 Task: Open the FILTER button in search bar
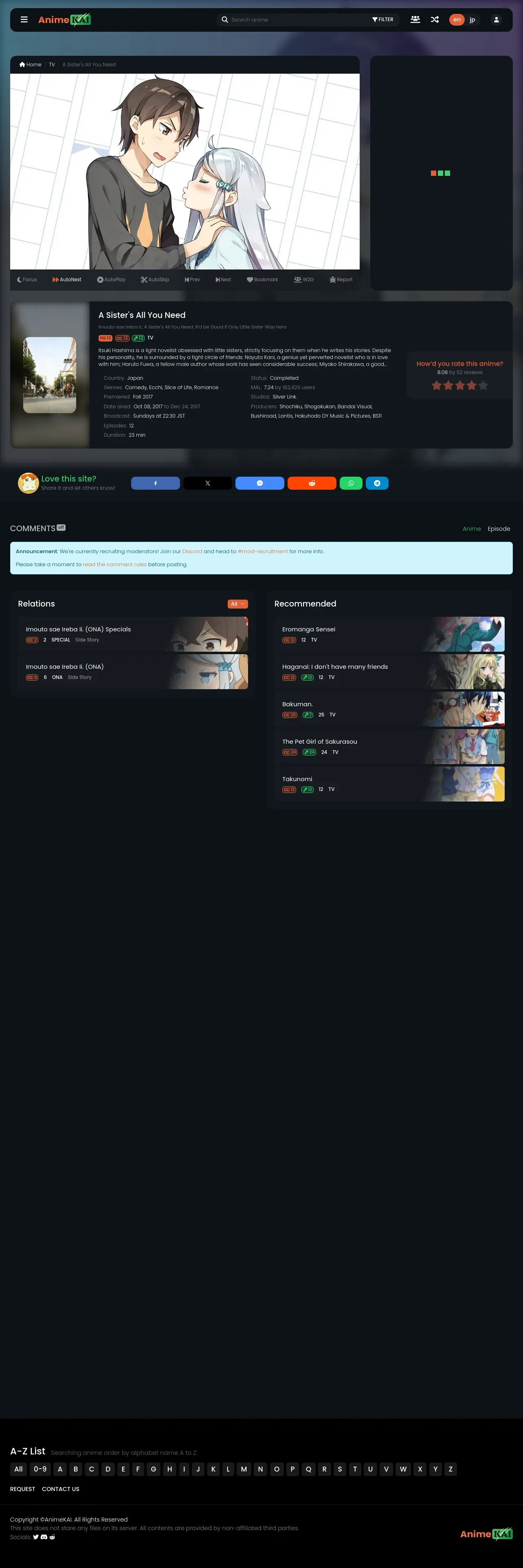pyautogui.click(x=383, y=20)
